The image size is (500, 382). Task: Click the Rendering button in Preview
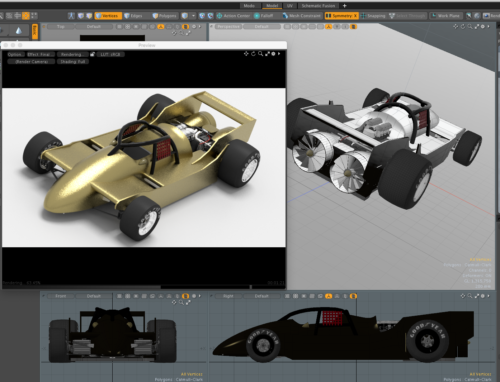click(72, 54)
